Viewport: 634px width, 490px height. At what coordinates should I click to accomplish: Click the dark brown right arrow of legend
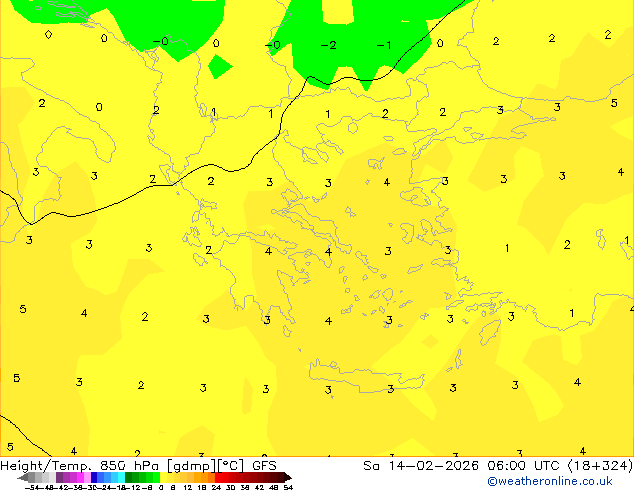pyautogui.click(x=288, y=478)
